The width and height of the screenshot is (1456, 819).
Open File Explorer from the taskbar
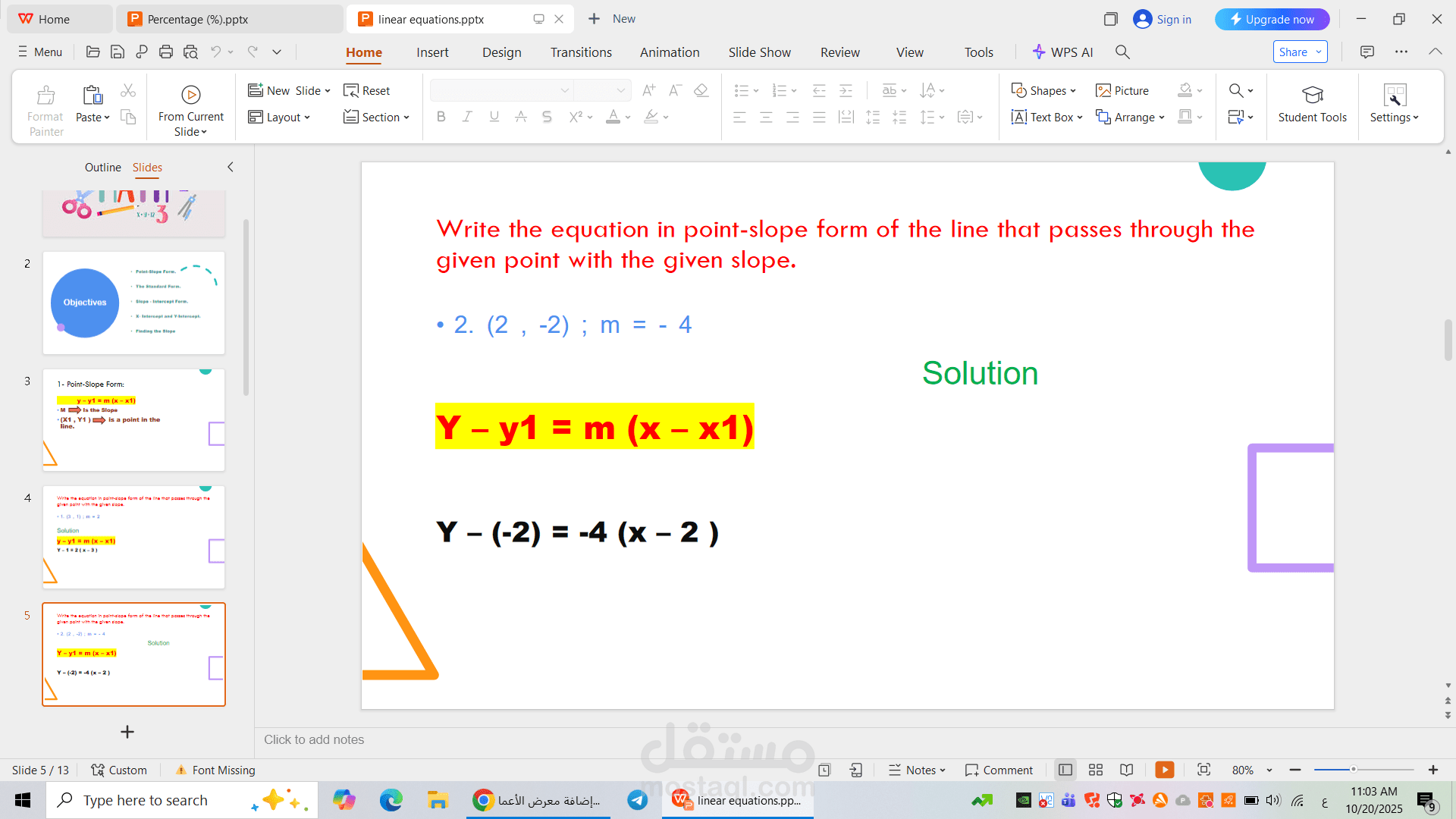point(438,800)
